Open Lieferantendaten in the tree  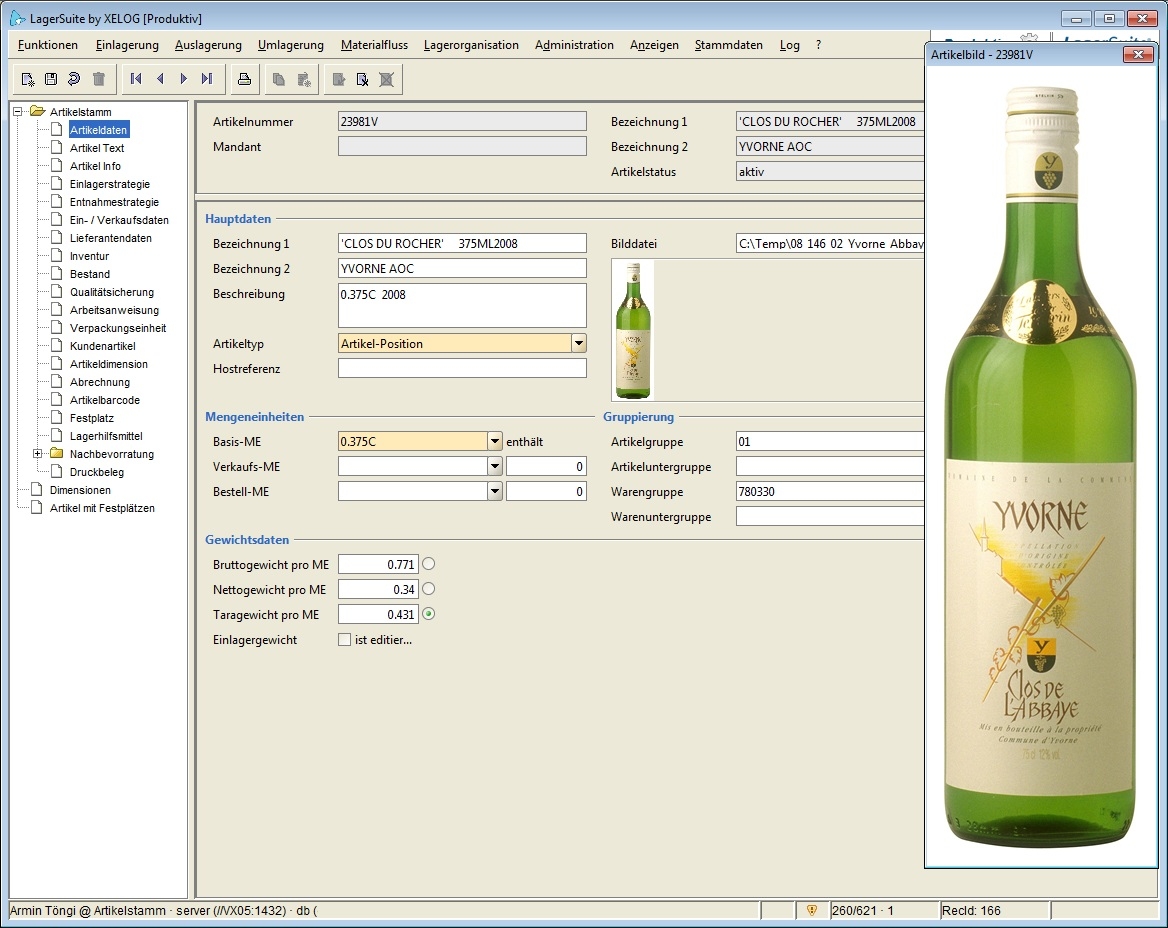click(110, 238)
